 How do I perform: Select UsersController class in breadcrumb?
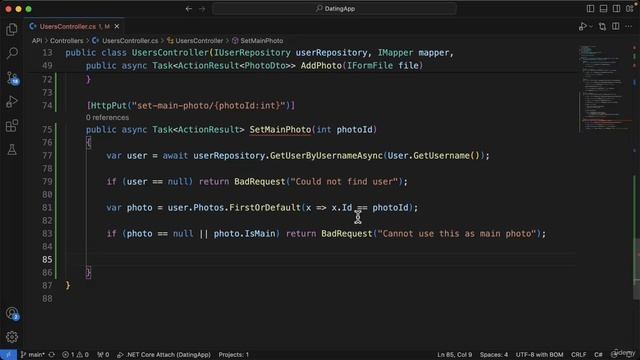click(x=195, y=41)
